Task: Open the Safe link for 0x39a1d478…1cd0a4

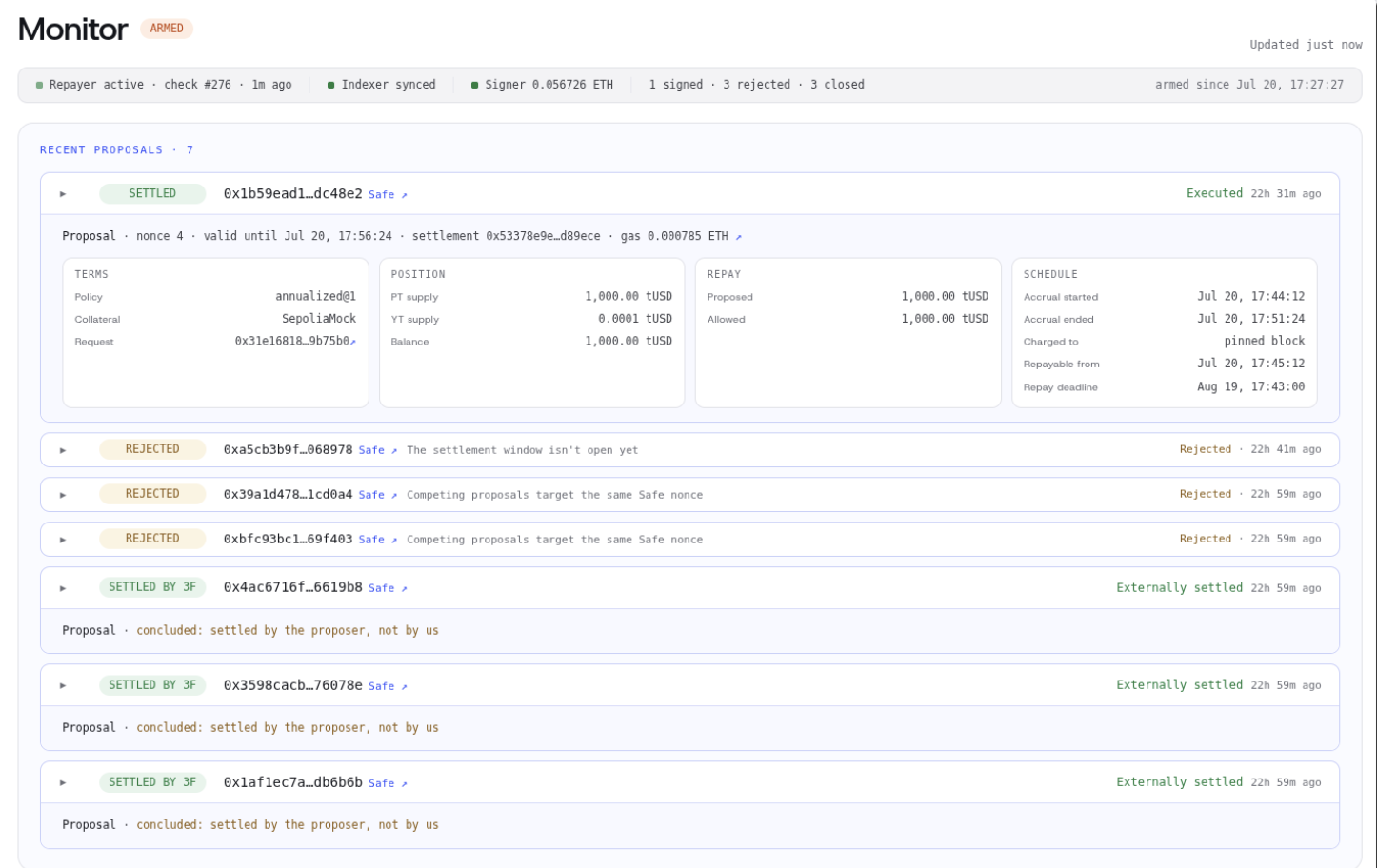Action: tap(378, 495)
